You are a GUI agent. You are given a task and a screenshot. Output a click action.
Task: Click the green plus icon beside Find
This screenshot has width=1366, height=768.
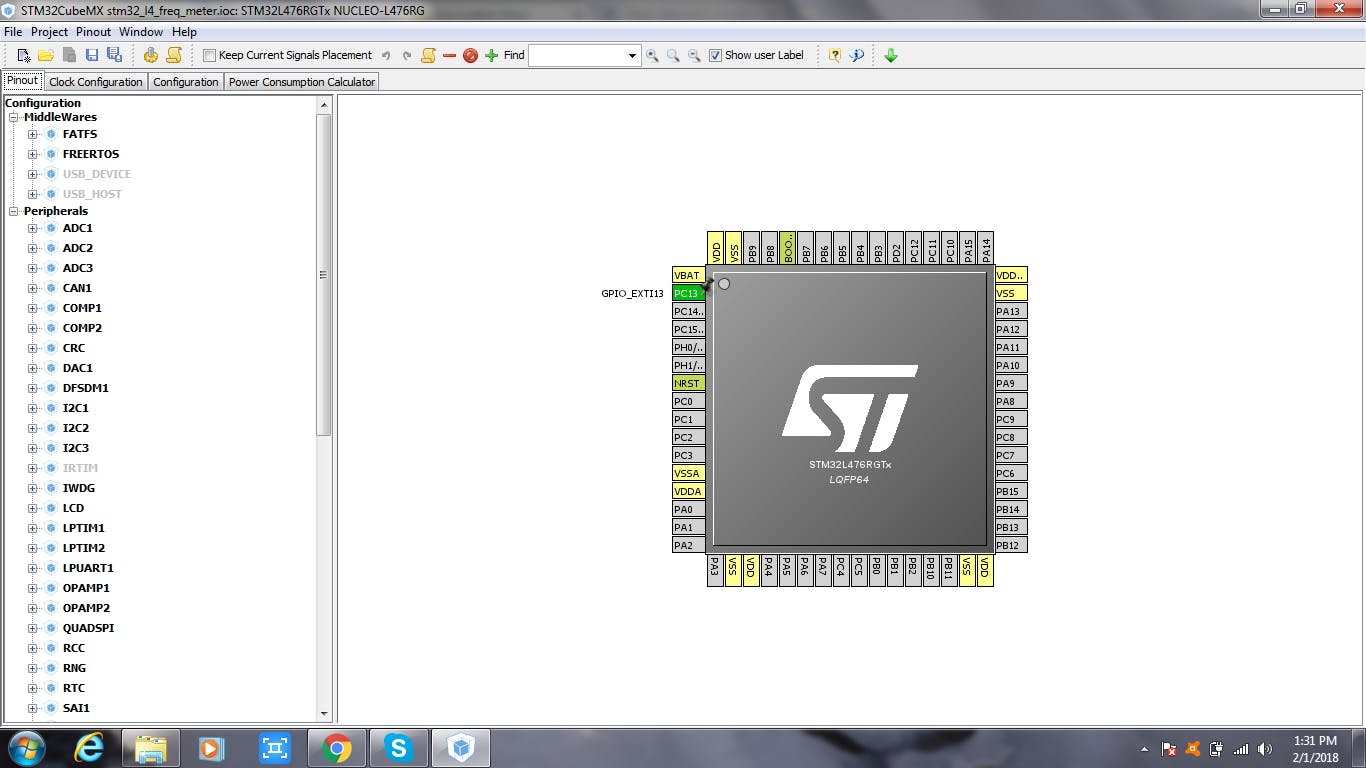(x=491, y=55)
